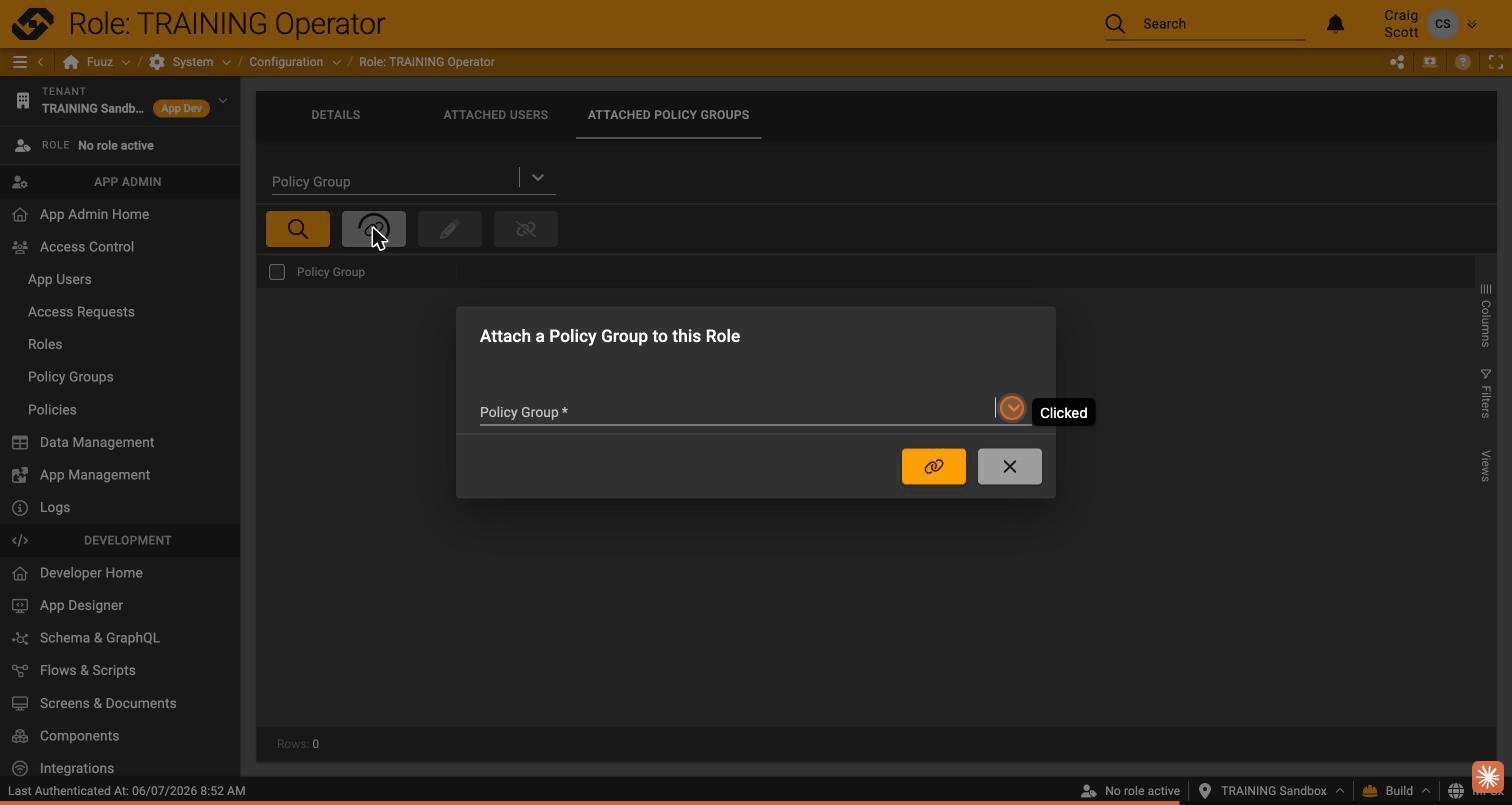Screen dimensions: 1512x805
Task: Click the share nodes icon in breadcrumb bar
Action: tap(1397, 62)
